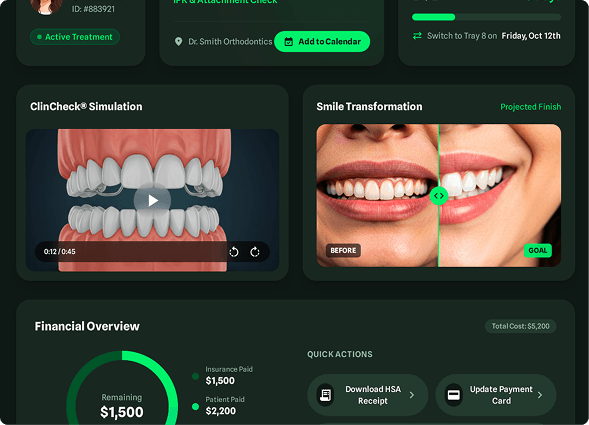Click the tray progress bar

[486, 17]
